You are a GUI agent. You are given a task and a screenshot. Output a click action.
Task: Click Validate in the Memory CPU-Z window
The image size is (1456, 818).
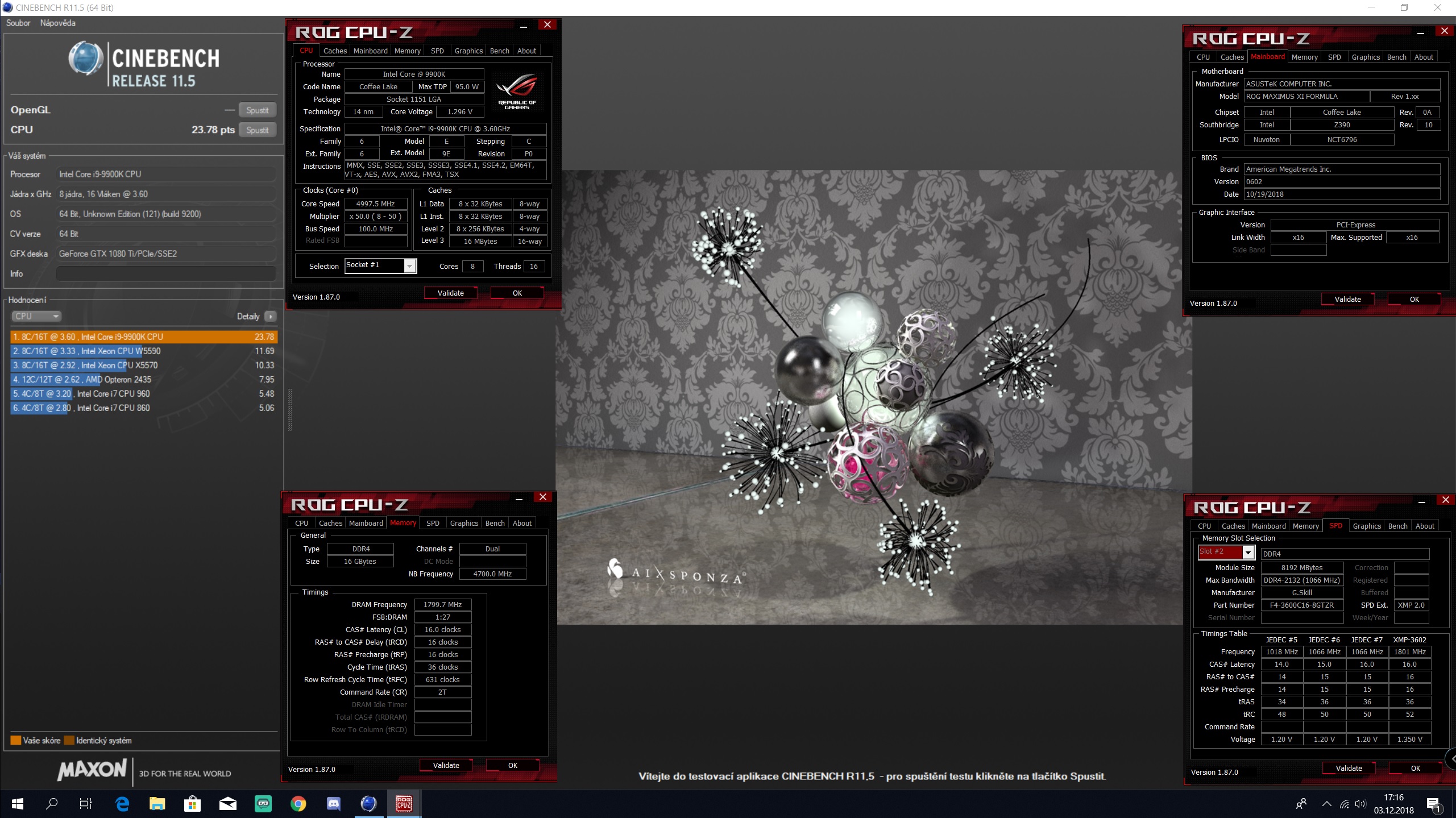[446, 765]
